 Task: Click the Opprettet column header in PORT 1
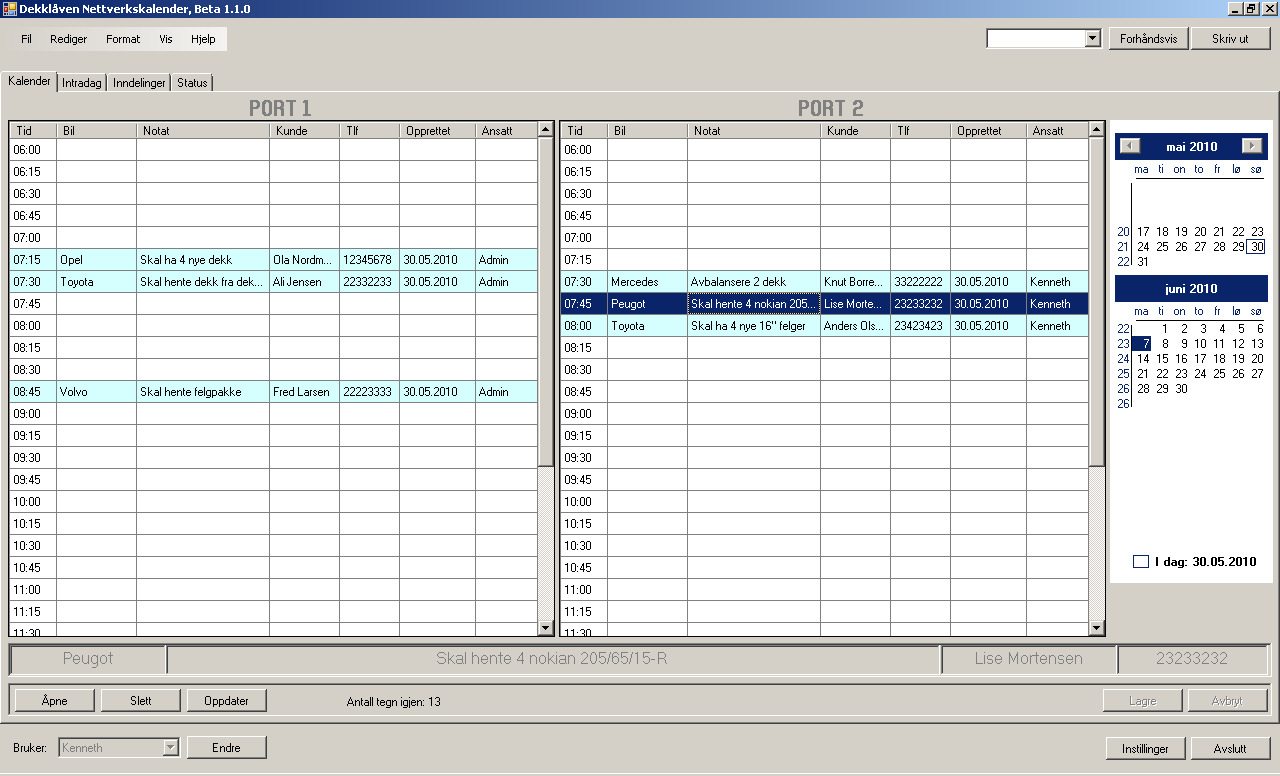(437, 131)
